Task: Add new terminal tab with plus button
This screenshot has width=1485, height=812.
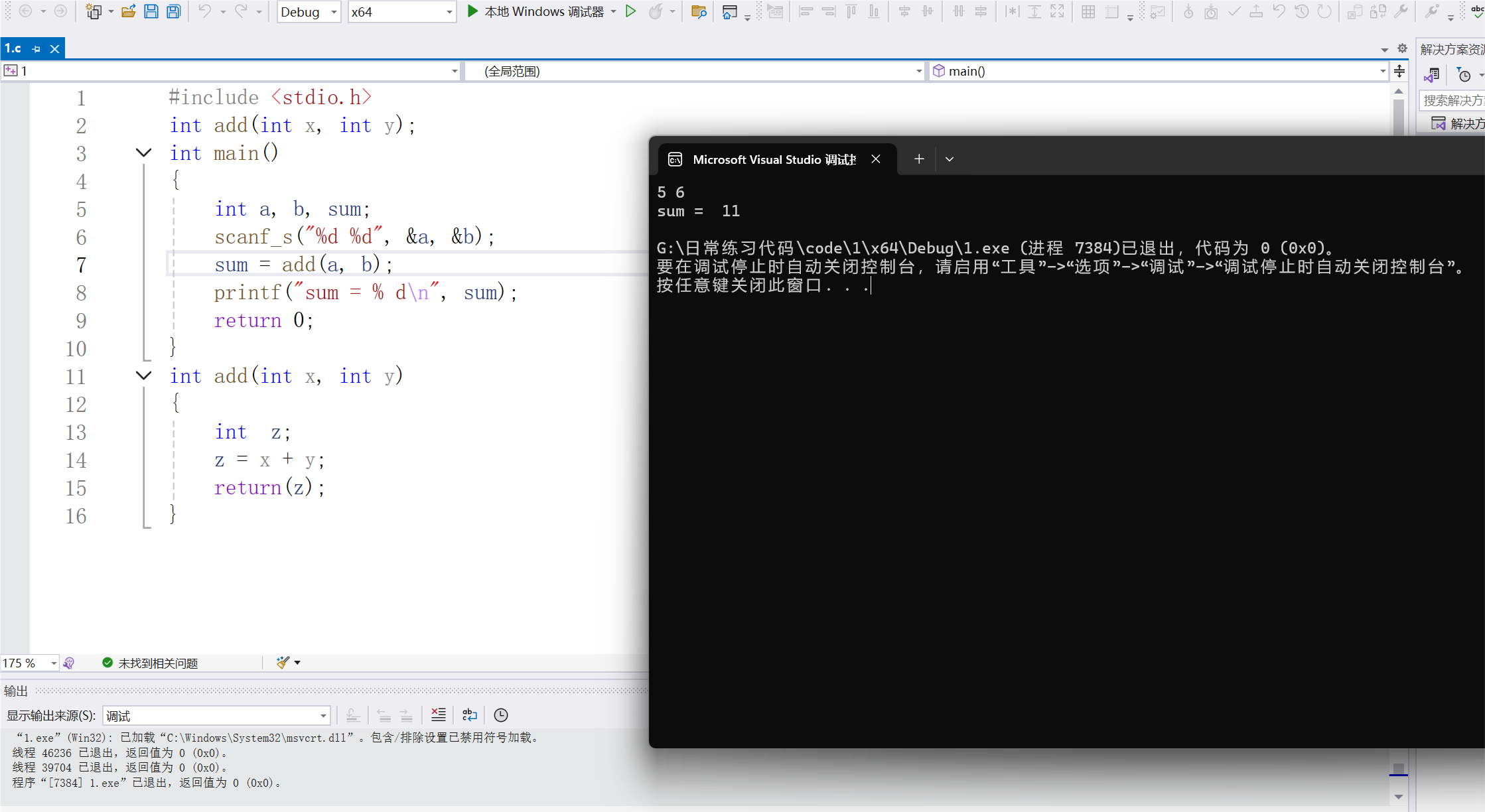Action: click(x=918, y=159)
